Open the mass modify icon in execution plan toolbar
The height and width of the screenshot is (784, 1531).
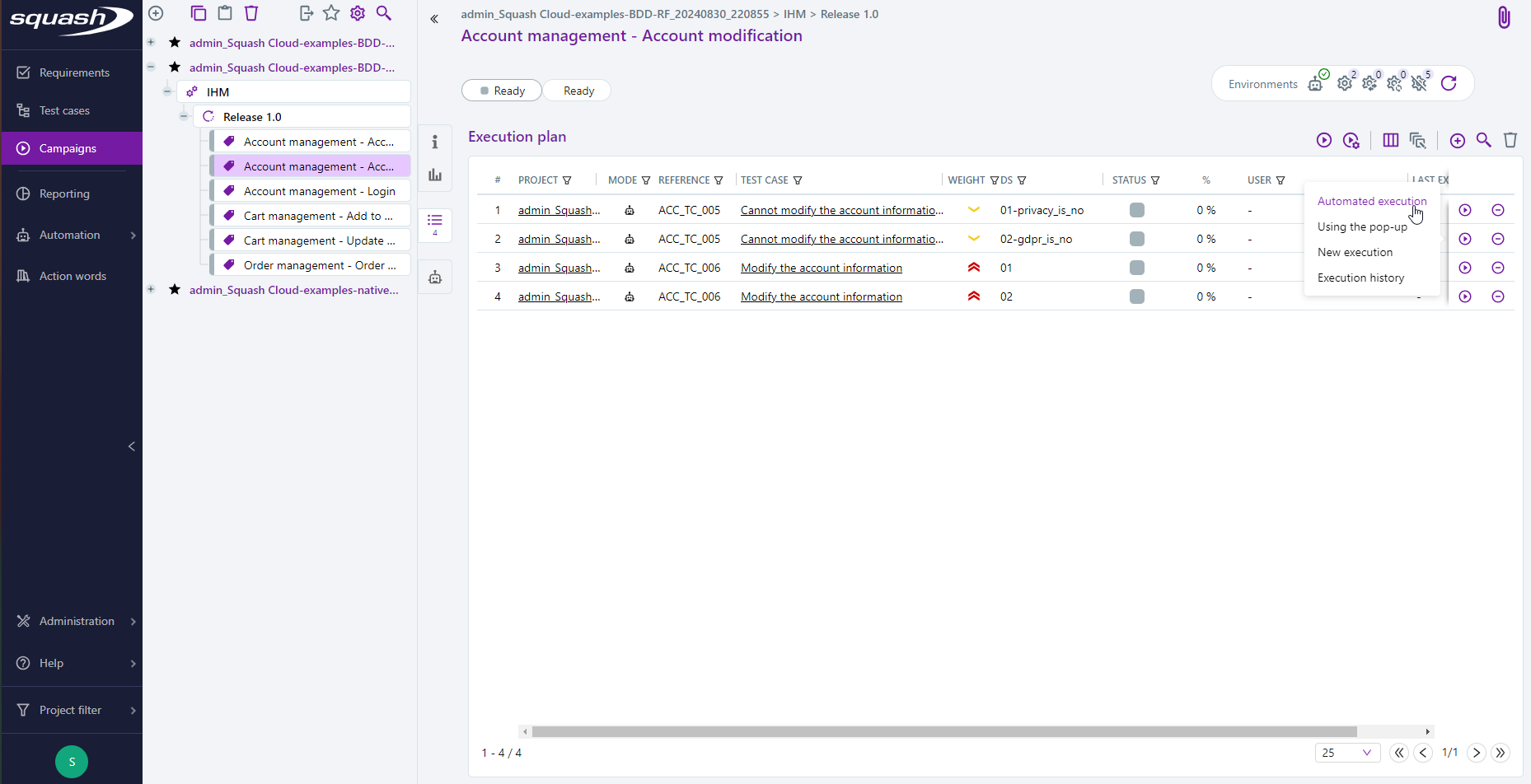click(1419, 140)
